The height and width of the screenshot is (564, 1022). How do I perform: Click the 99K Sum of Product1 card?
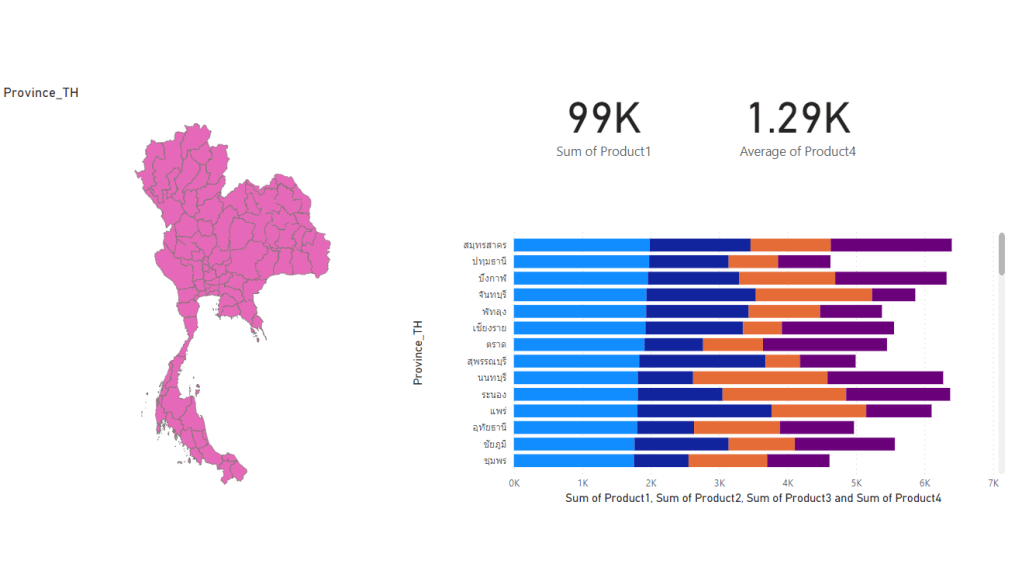pos(604,129)
